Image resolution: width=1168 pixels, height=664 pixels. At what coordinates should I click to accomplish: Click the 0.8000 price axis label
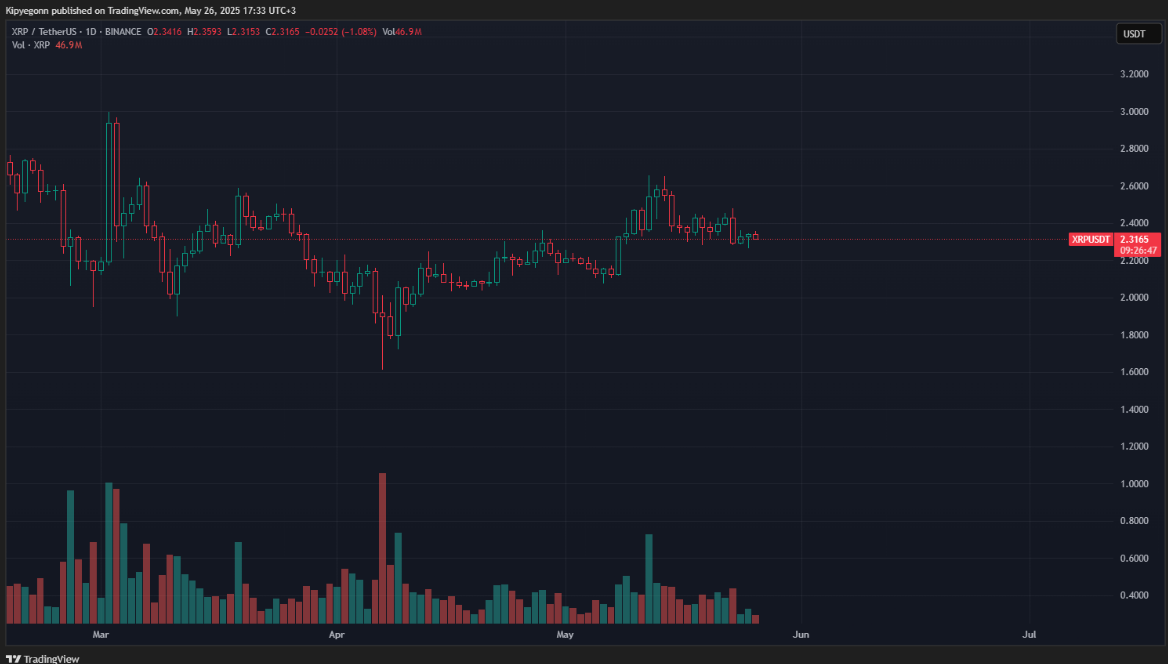1134,521
